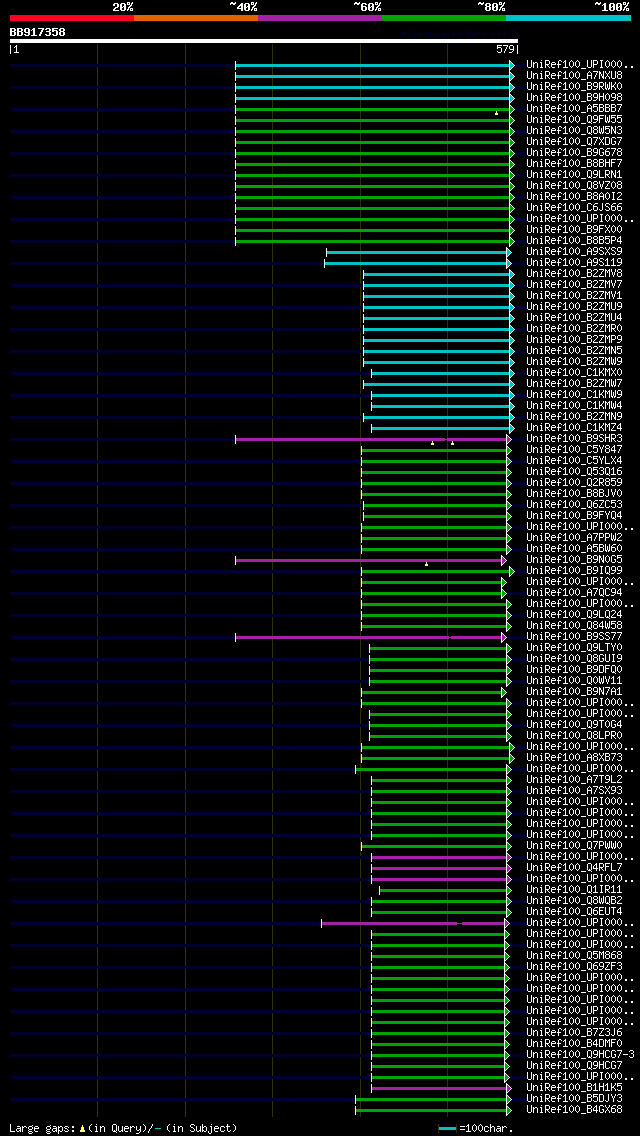This screenshot has width=640, height=1136.
Task: Open hit UniRef100_Q9LRN1
Action: coord(574,175)
